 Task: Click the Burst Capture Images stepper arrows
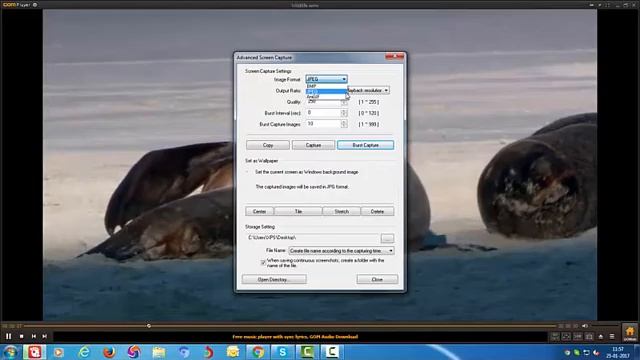tap(344, 124)
